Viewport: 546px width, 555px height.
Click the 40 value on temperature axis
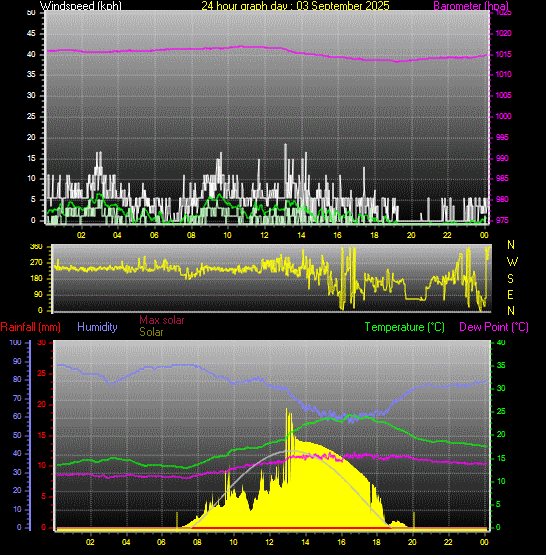[501, 342]
